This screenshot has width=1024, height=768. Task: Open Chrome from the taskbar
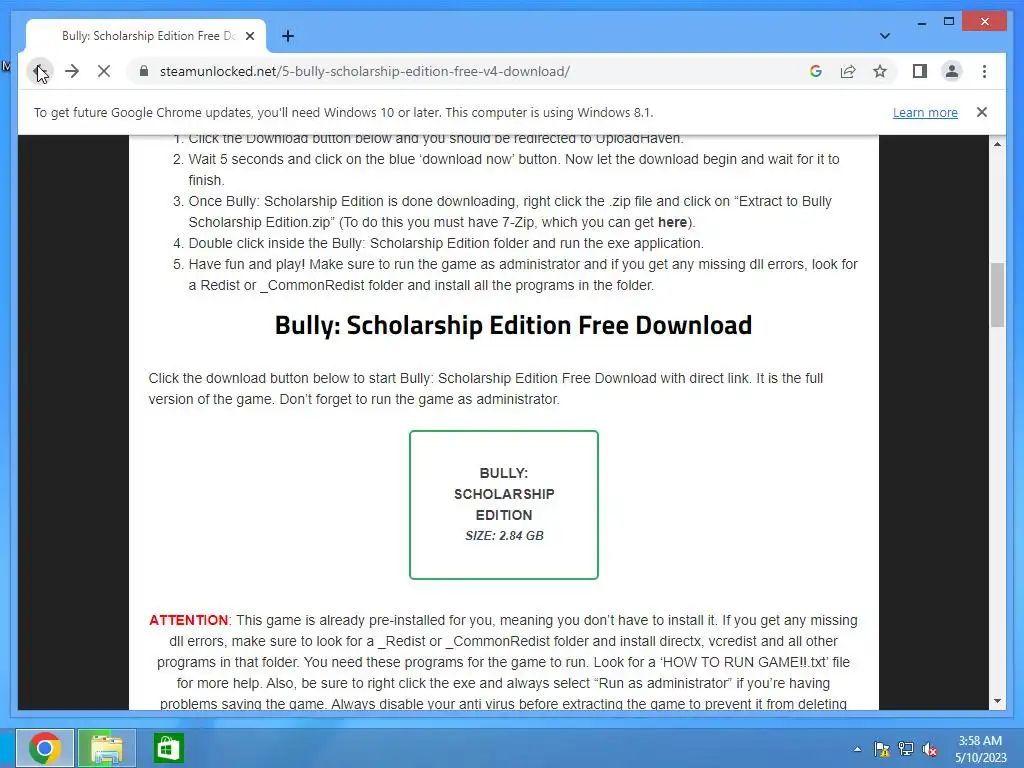point(44,748)
